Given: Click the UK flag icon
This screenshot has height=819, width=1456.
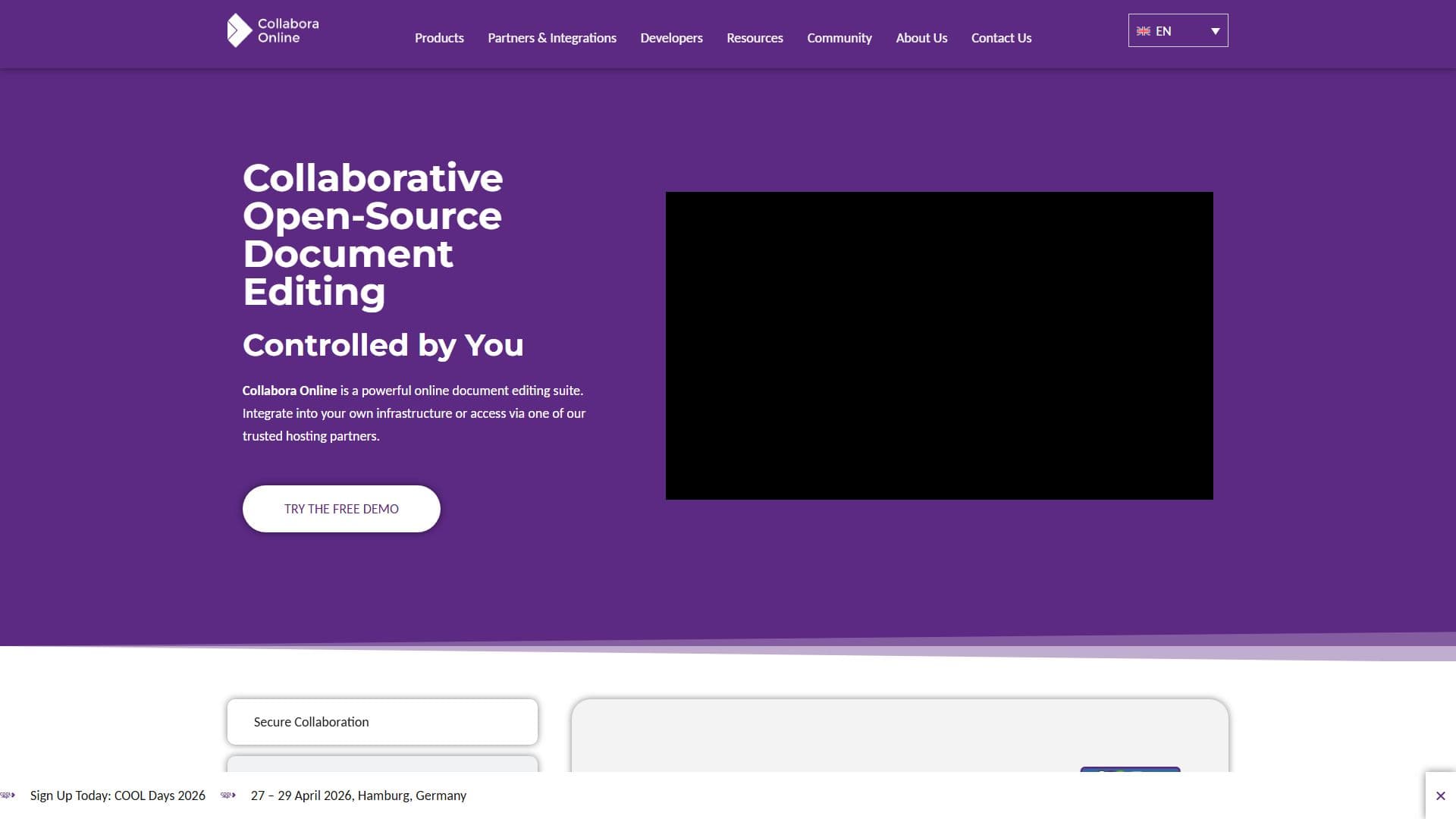Looking at the screenshot, I should (x=1143, y=31).
